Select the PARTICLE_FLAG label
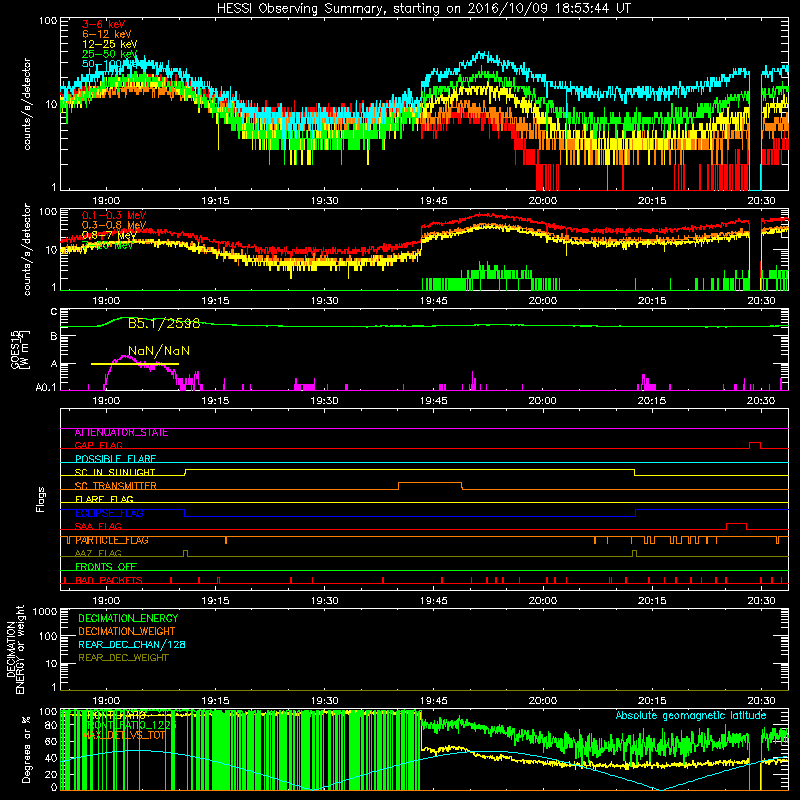The width and height of the screenshot is (800, 800). 112,540
